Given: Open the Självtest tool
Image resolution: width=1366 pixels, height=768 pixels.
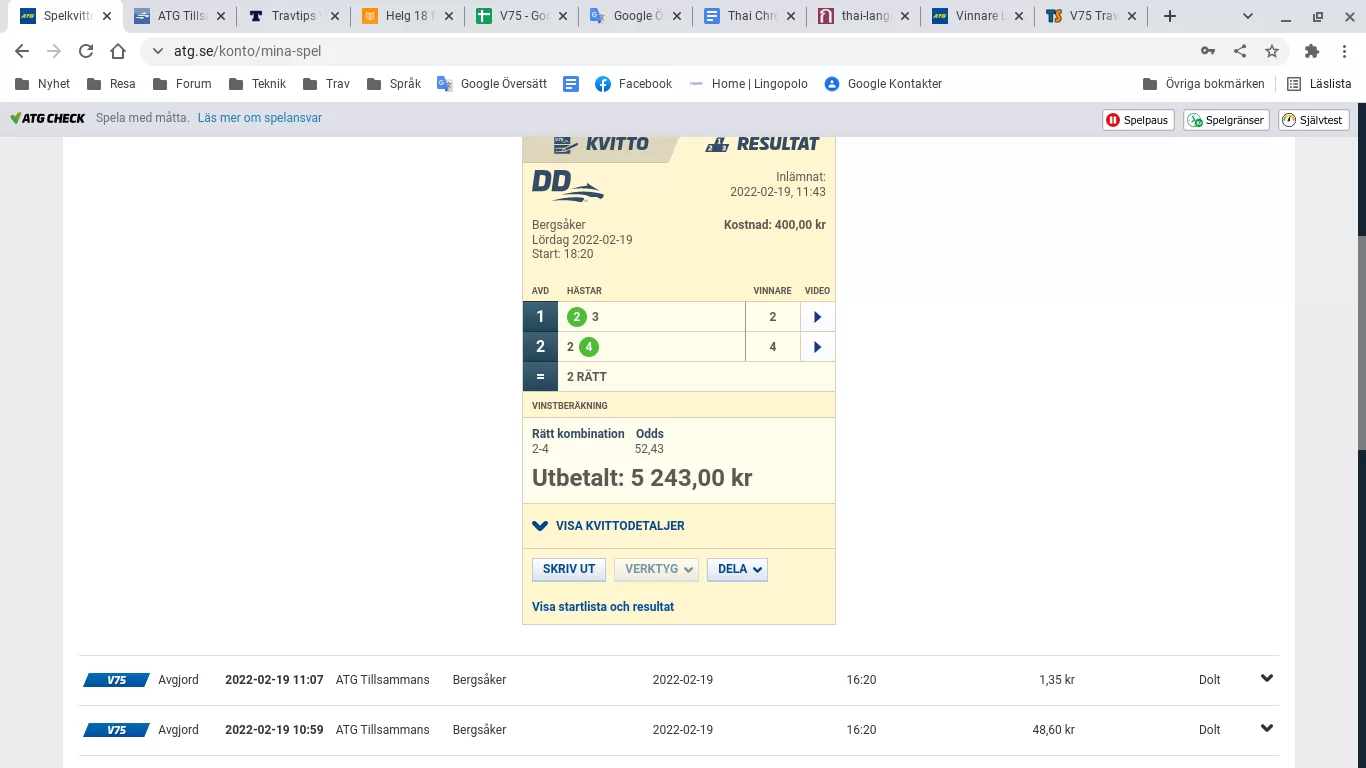Looking at the screenshot, I should [1314, 120].
